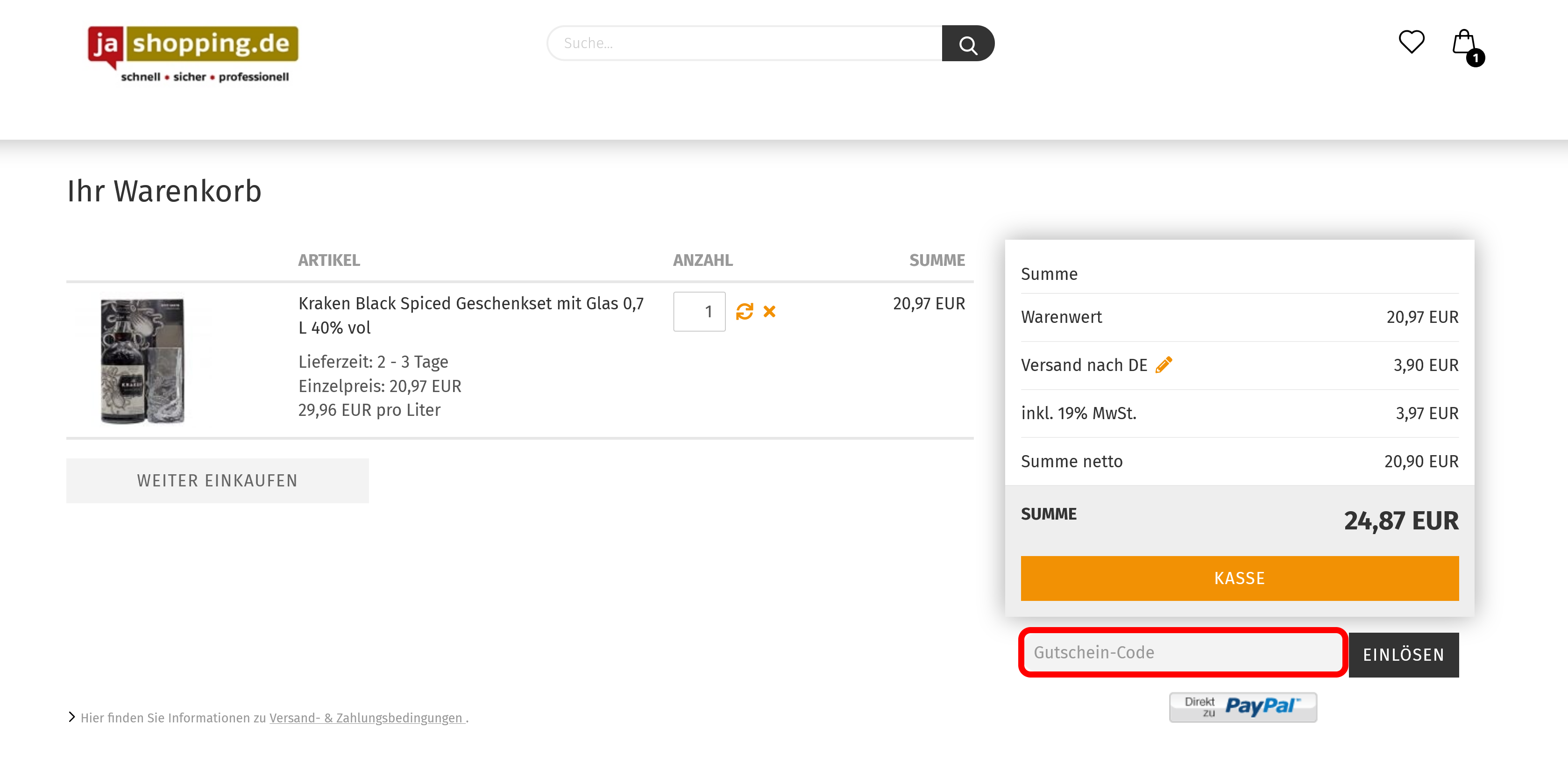Viewport: 1568px width, 778px height.
Task: Click the 'Ihr Warenkorb' heading
Action: click(164, 191)
